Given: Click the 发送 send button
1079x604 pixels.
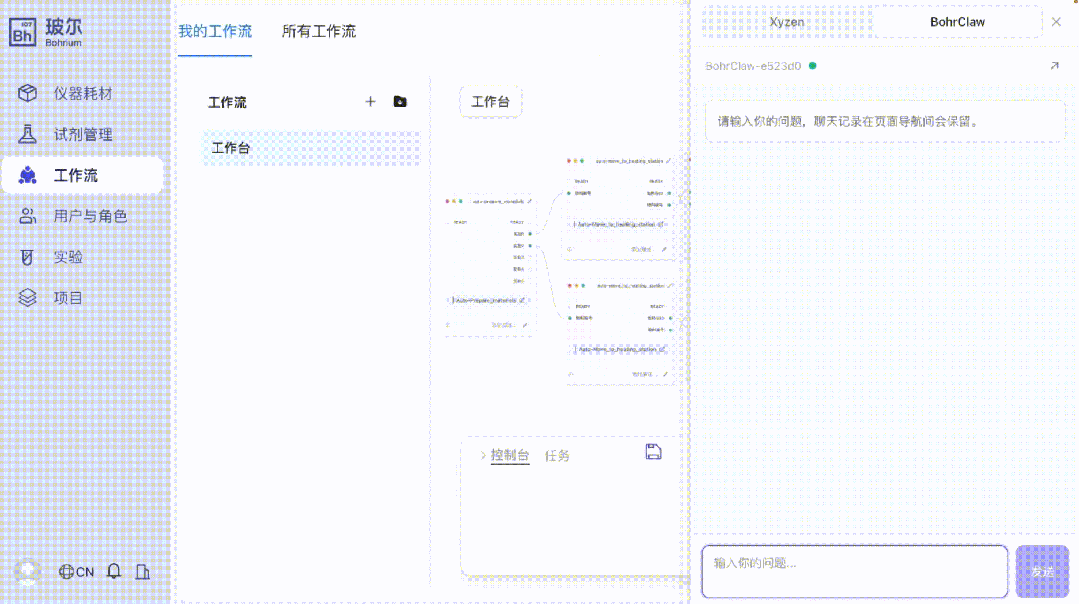Looking at the screenshot, I should pos(1042,570).
